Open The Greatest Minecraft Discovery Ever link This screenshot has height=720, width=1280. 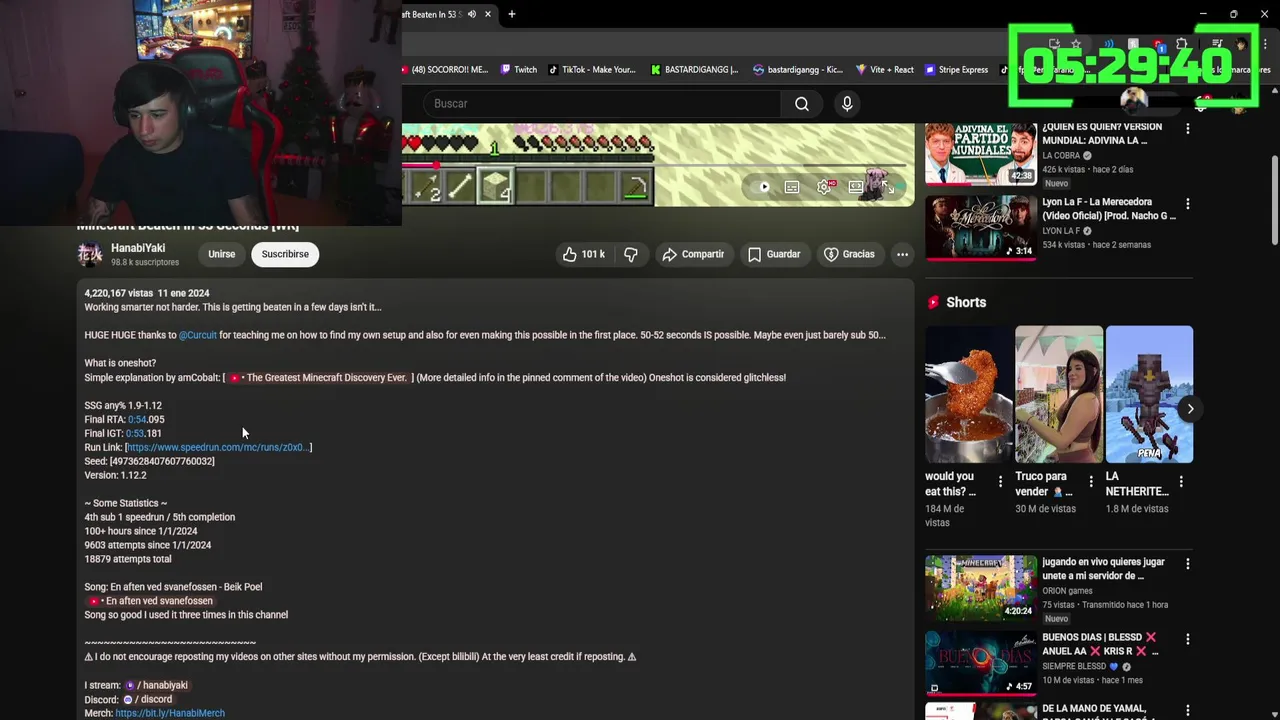click(318, 378)
